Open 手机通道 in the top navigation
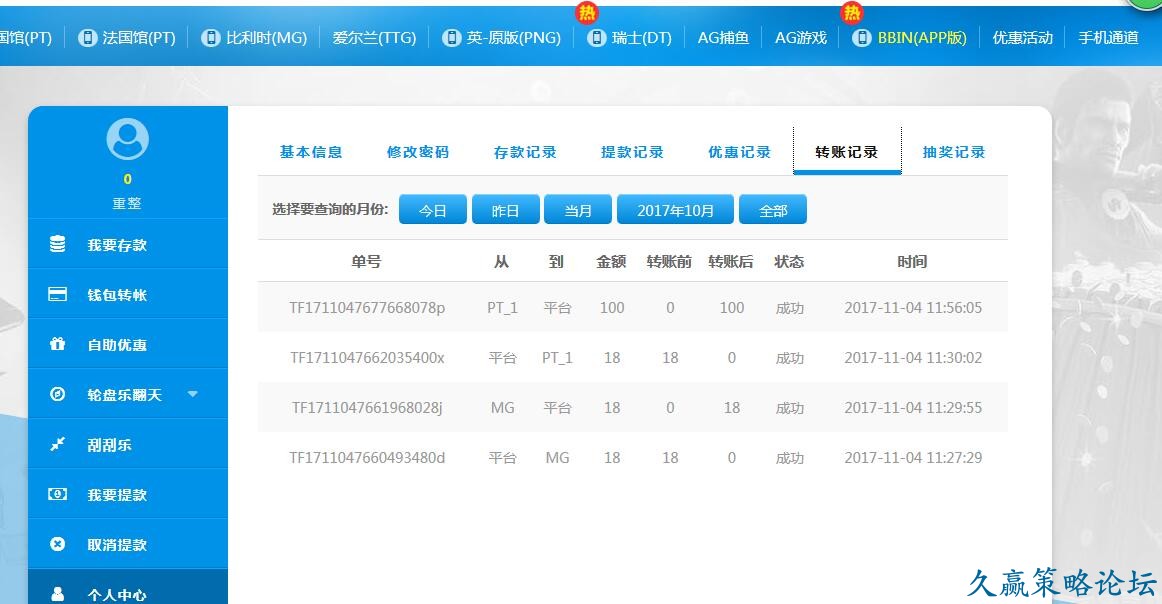1162x604 pixels. [1109, 37]
